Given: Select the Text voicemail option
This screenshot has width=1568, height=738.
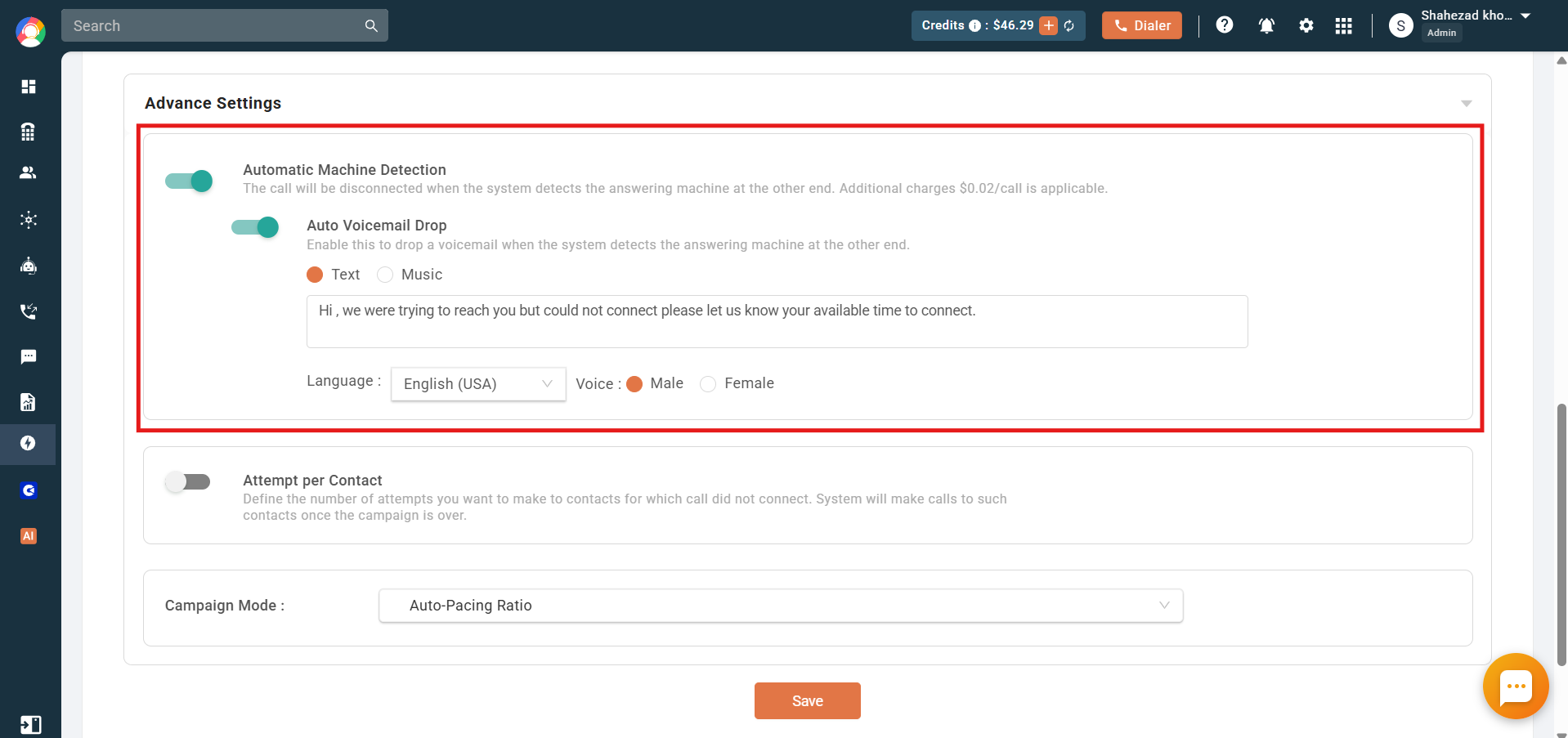Looking at the screenshot, I should coord(315,275).
